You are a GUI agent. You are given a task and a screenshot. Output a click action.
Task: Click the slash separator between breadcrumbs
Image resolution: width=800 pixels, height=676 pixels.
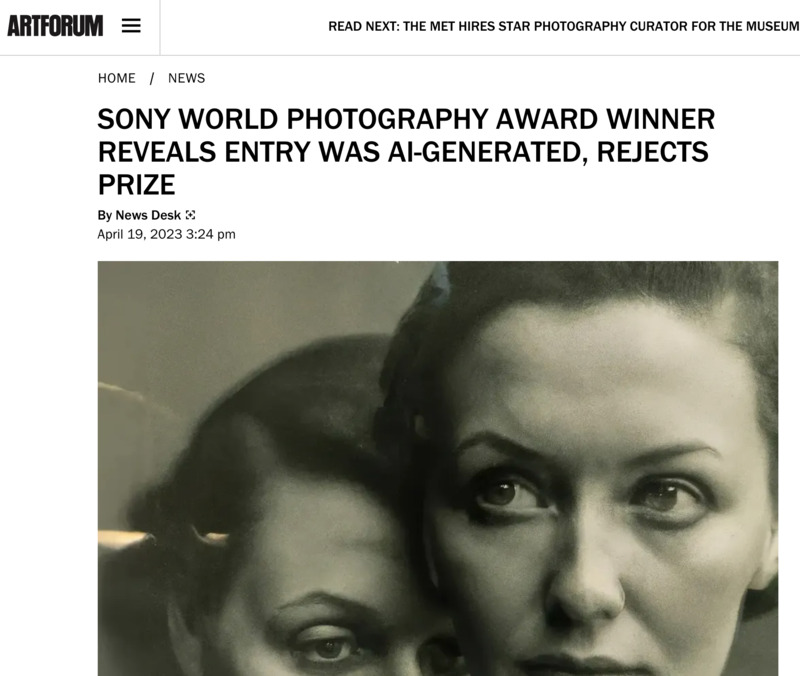[x=152, y=78]
